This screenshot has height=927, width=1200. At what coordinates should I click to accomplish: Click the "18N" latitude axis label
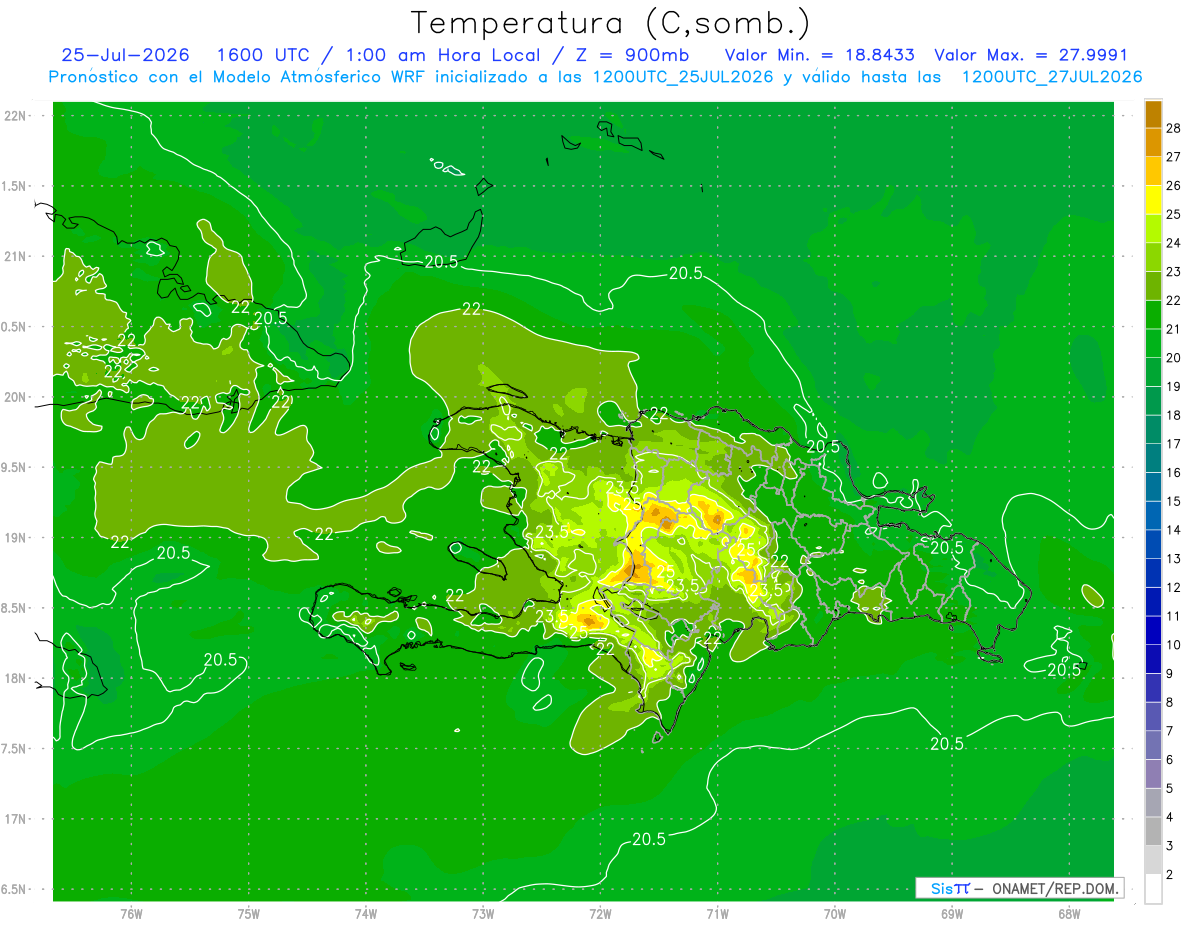tap(14, 679)
